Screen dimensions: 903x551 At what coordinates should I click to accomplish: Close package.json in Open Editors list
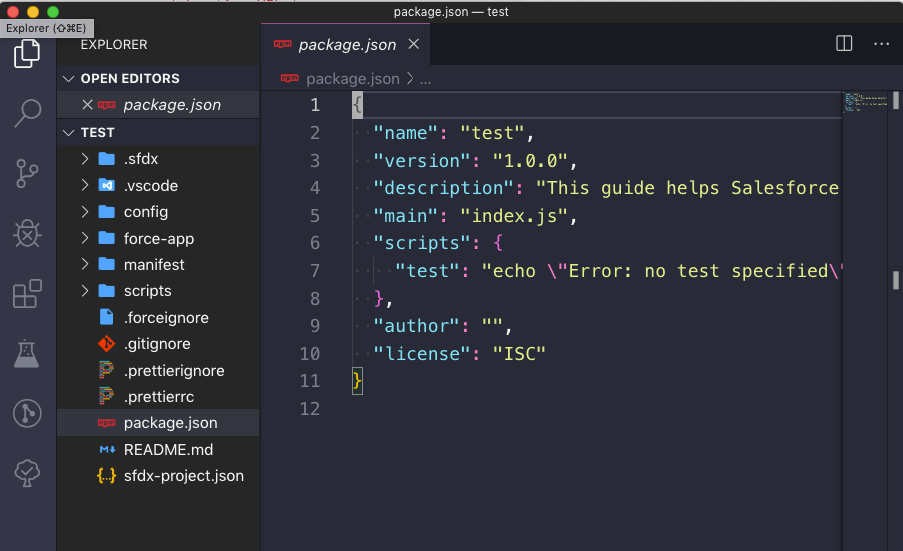[x=88, y=105]
